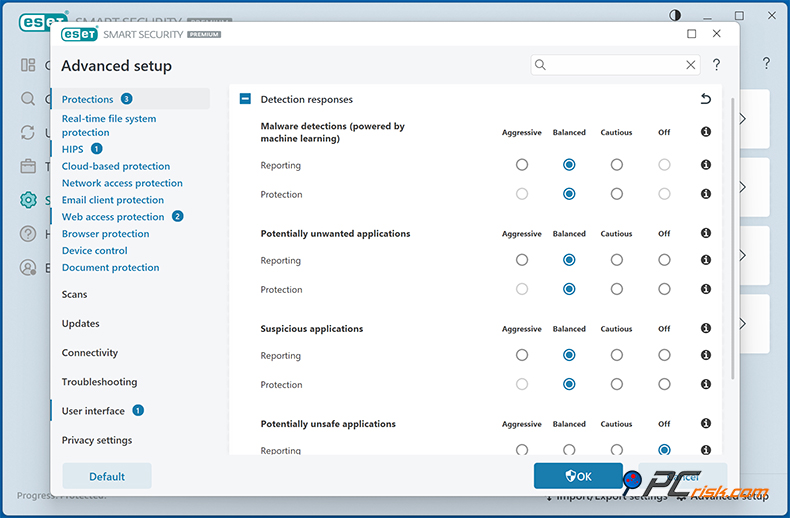Click info icon beside Potentially unsafe applications header
790x518 pixels.
[x=706, y=424]
